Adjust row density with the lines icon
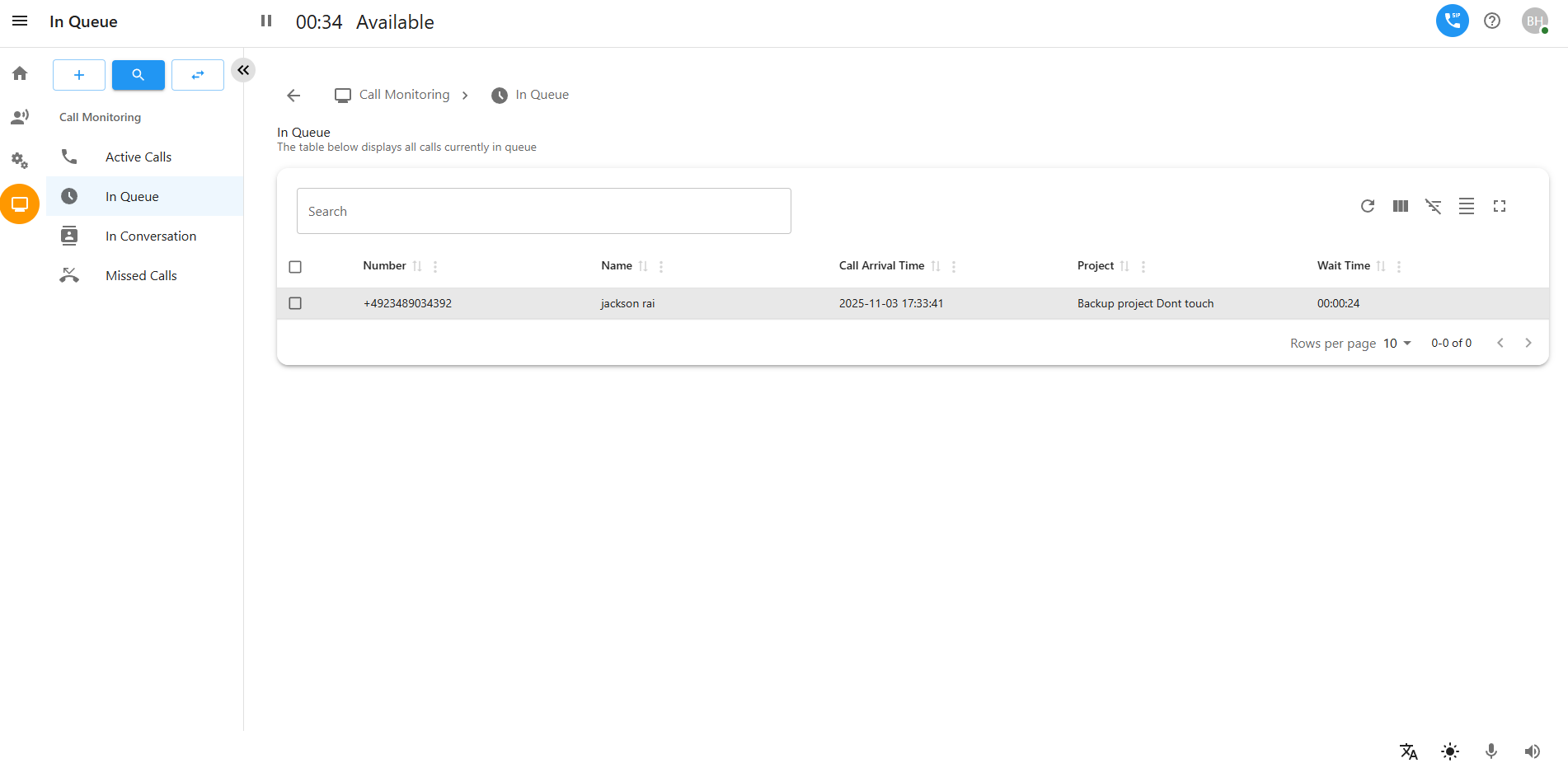The image size is (1568, 763). 1466,206
